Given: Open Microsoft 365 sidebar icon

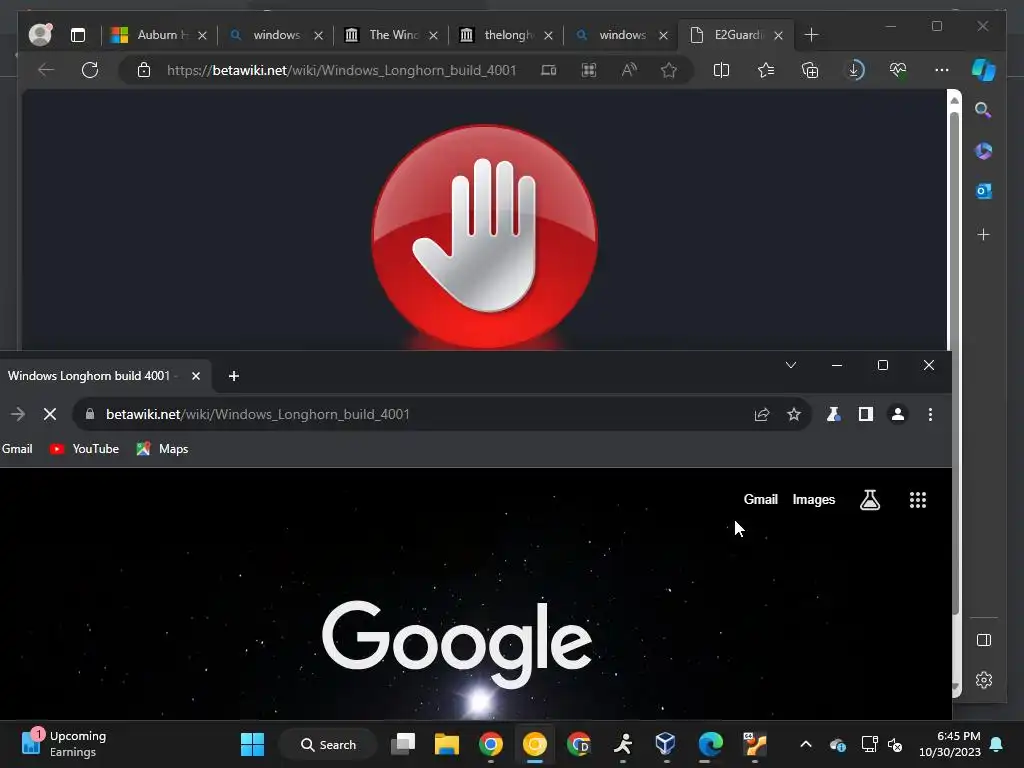Looking at the screenshot, I should point(984,151).
